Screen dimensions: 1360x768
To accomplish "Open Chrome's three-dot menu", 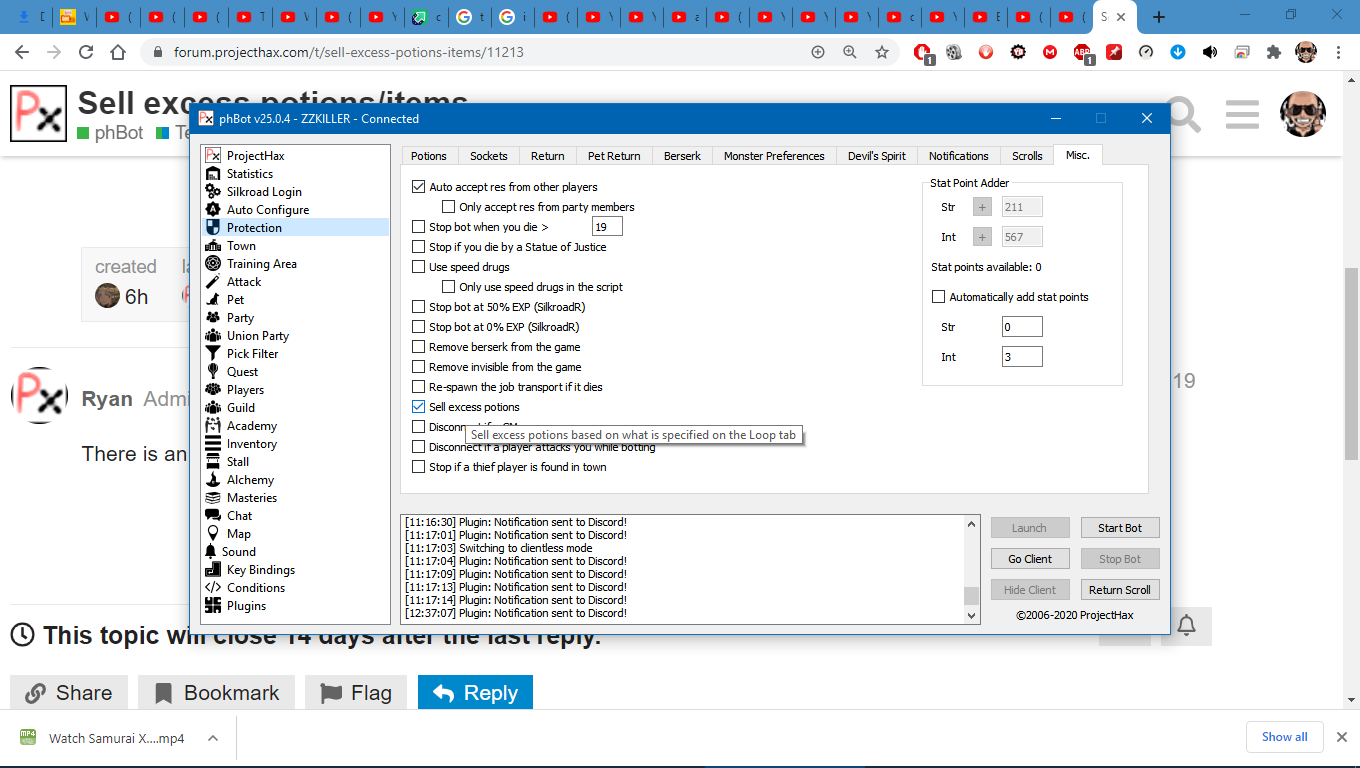I will point(1339,52).
